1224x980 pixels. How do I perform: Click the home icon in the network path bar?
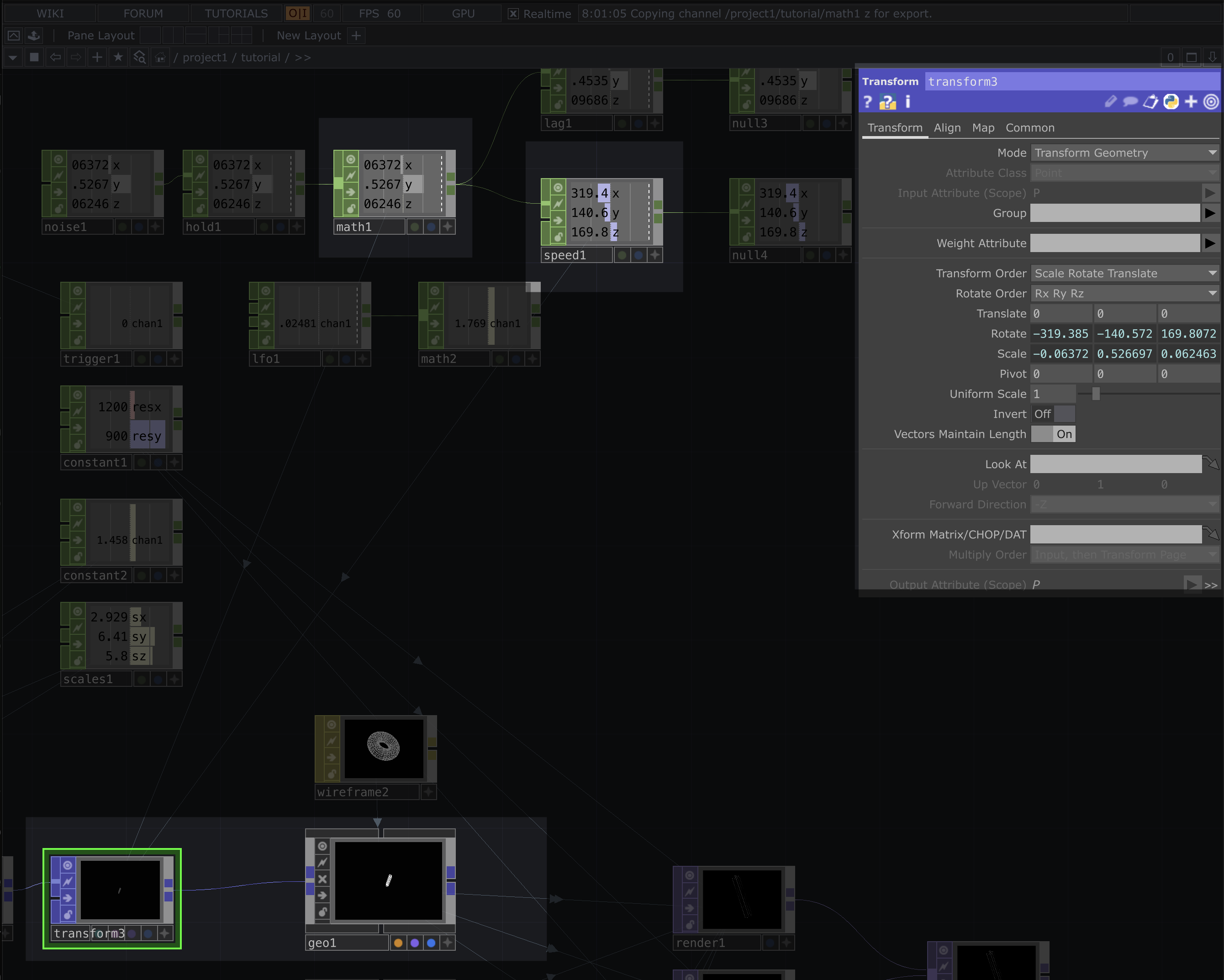161,58
